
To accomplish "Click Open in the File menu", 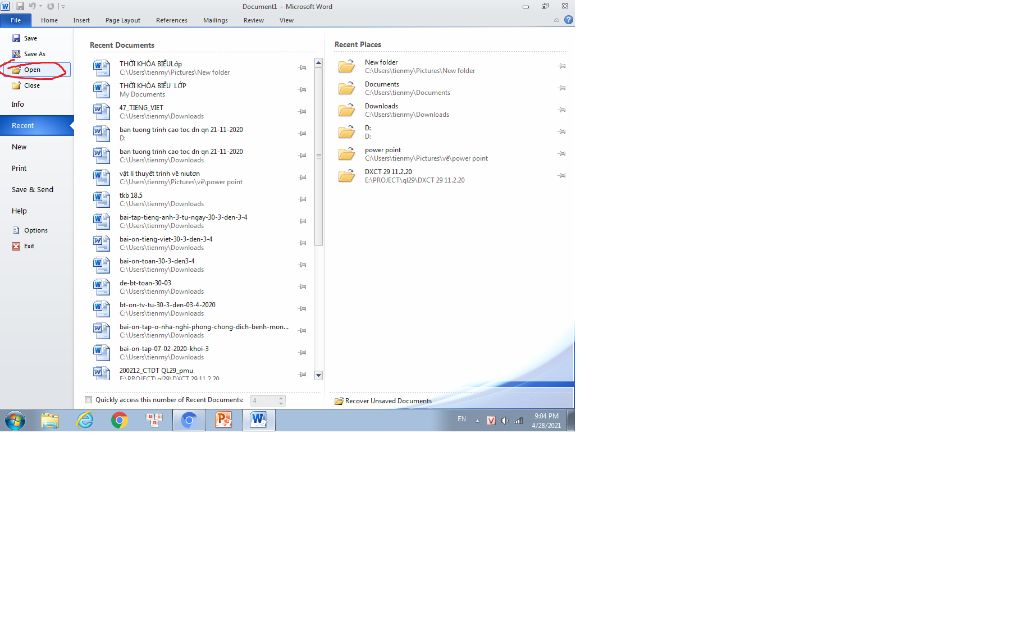I will click(x=37, y=69).
